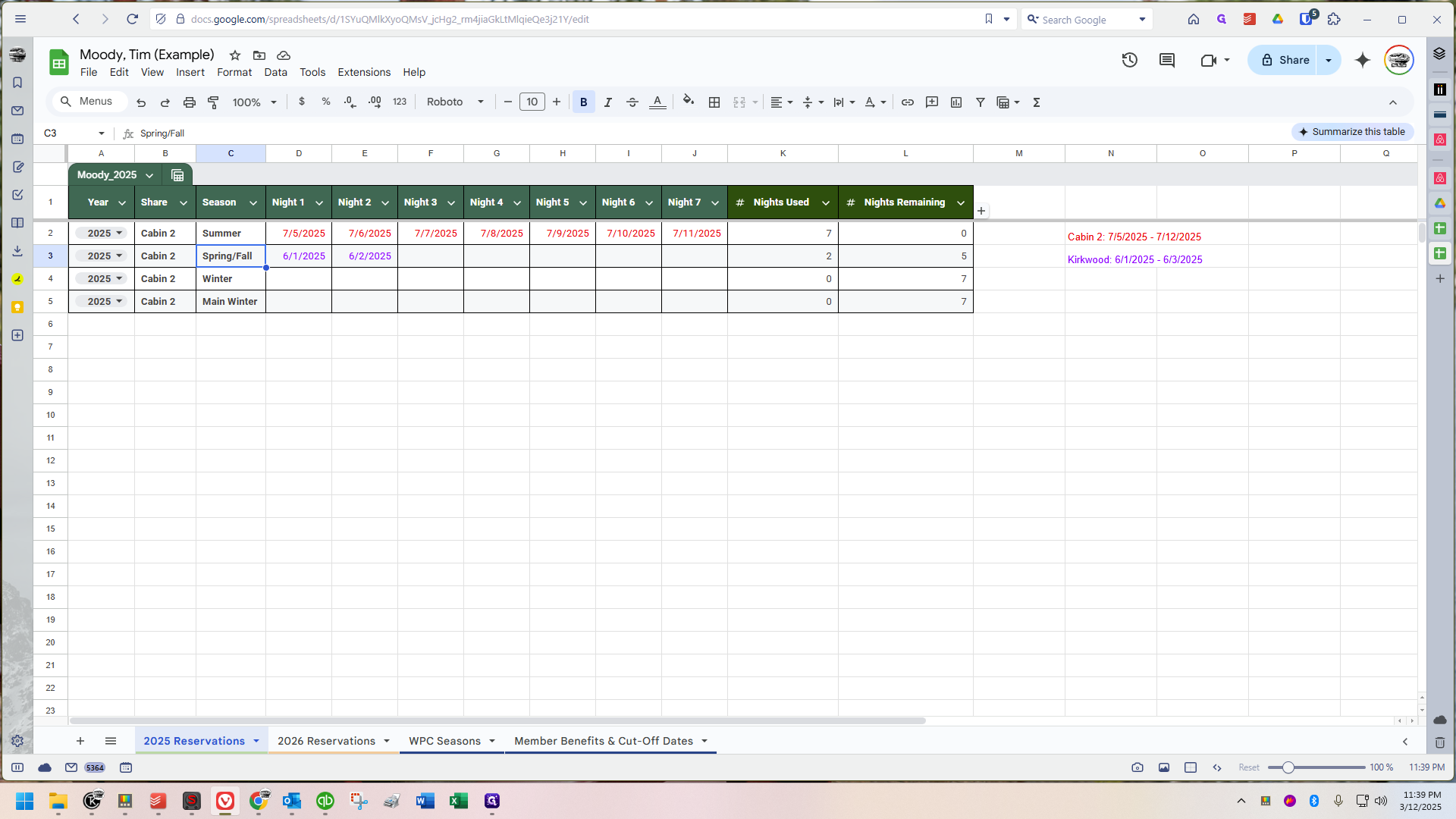Star the Moody, Tim document

[235, 55]
